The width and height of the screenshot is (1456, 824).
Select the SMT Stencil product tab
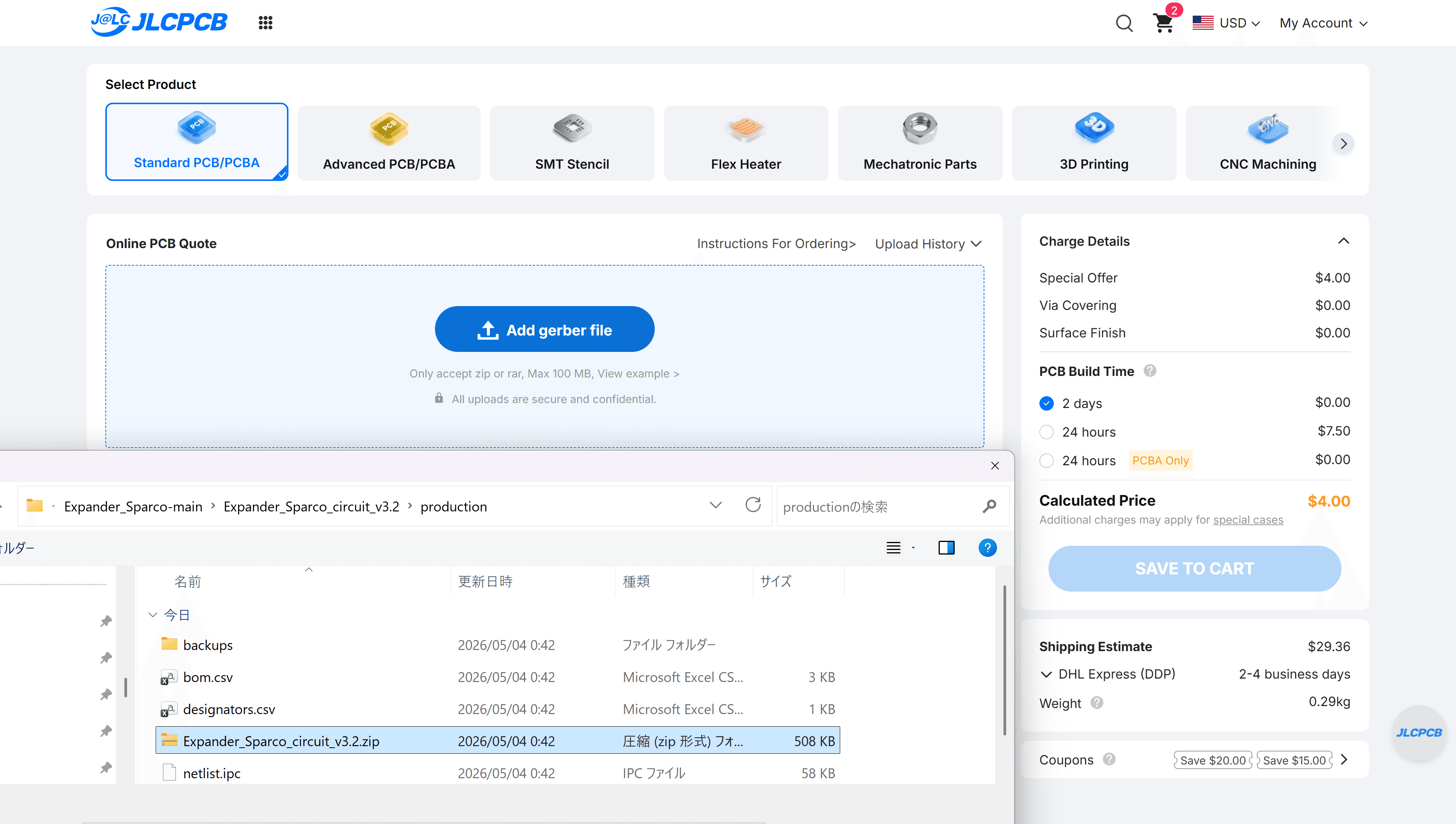click(572, 143)
